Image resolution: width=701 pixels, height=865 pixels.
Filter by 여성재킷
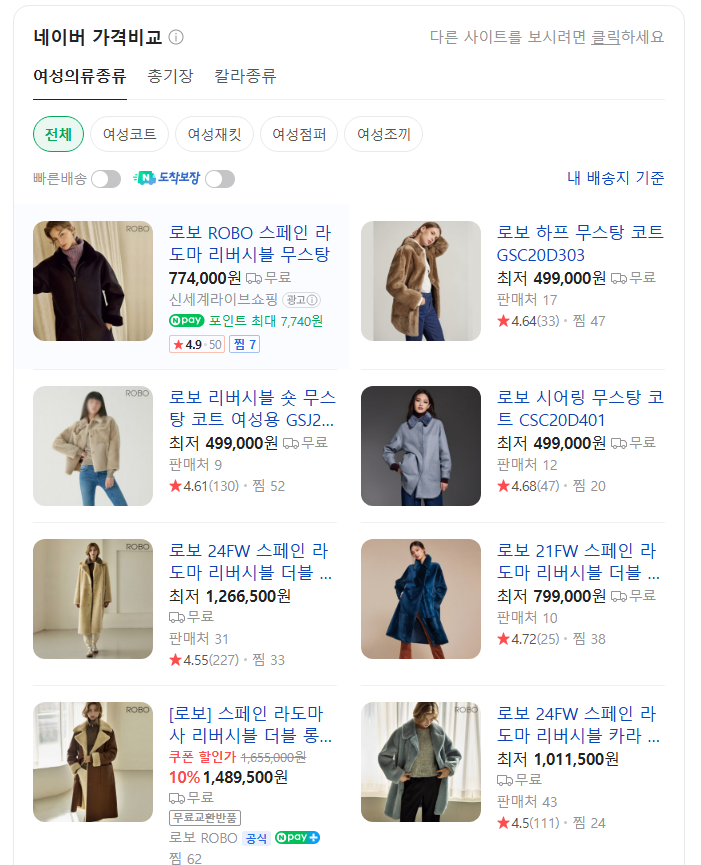[214, 134]
